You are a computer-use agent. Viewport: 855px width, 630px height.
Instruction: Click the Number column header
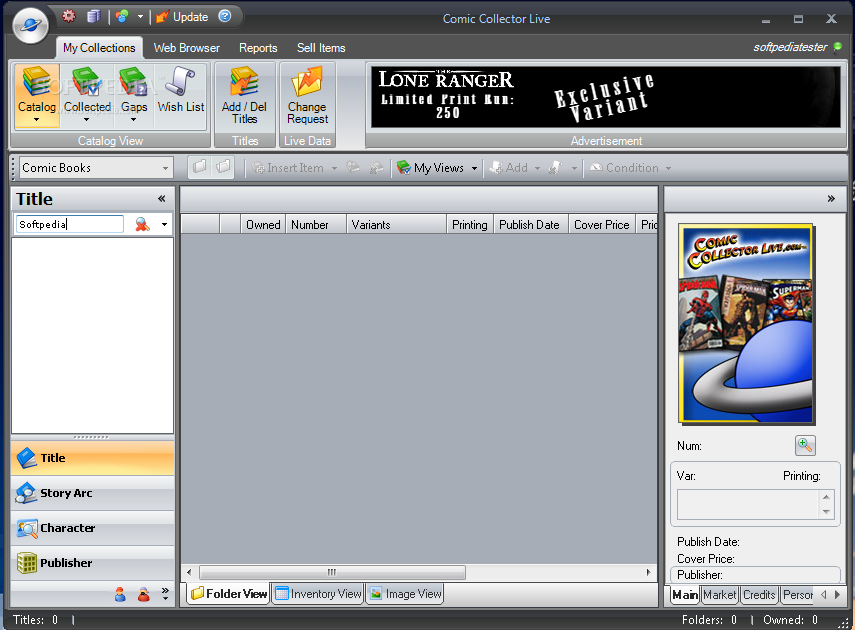click(x=316, y=225)
